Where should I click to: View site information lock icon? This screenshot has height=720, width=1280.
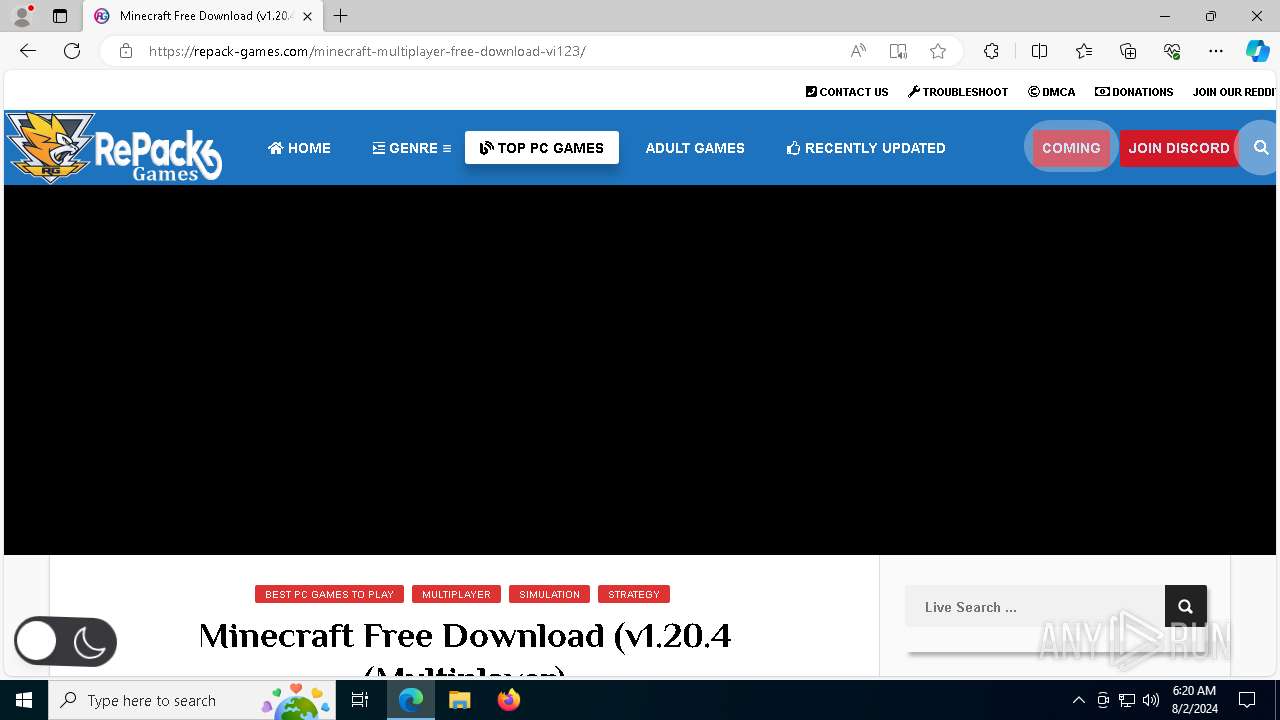126,51
